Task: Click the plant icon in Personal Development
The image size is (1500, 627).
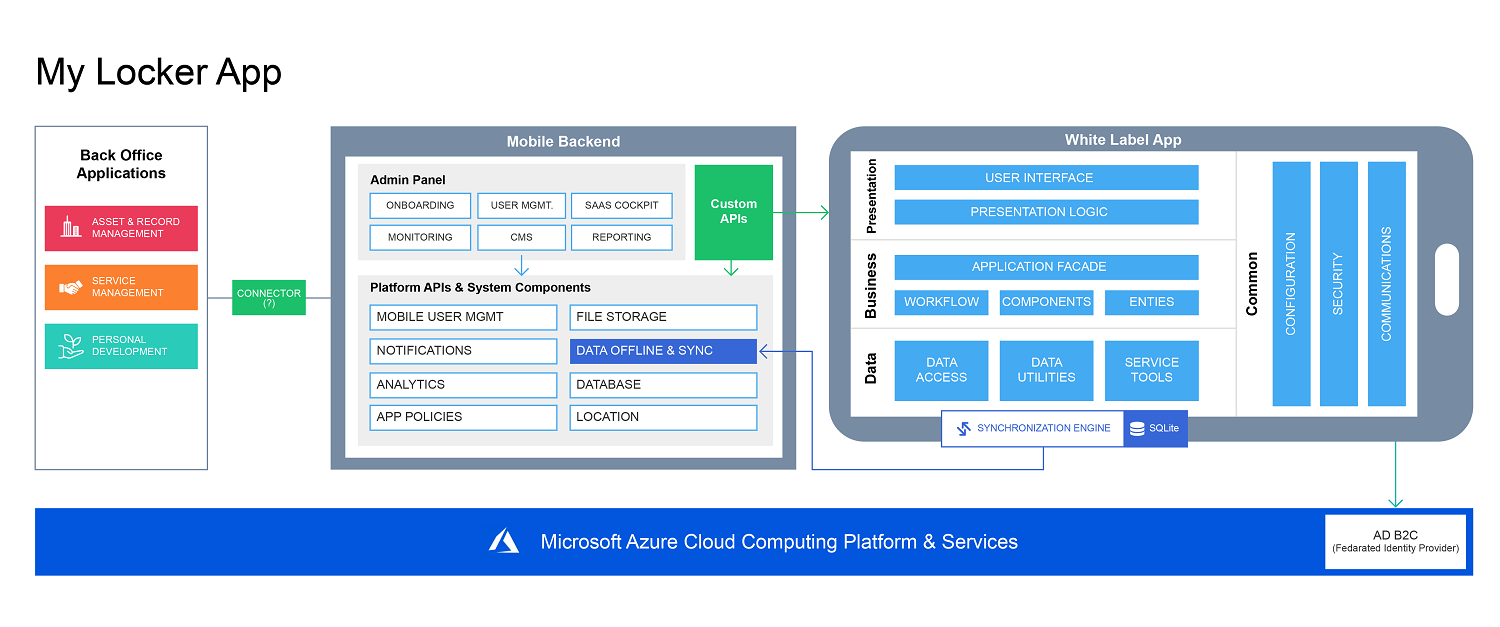Action: tap(70, 346)
